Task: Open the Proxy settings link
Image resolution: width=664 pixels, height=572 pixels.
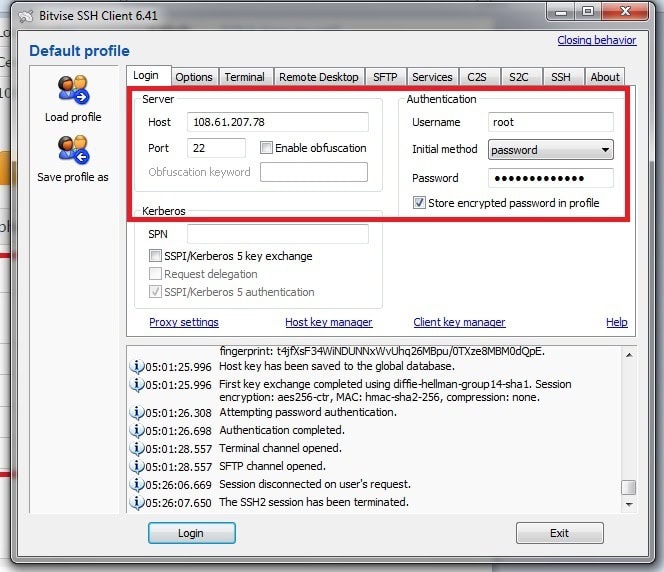Action: click(184, 322)
